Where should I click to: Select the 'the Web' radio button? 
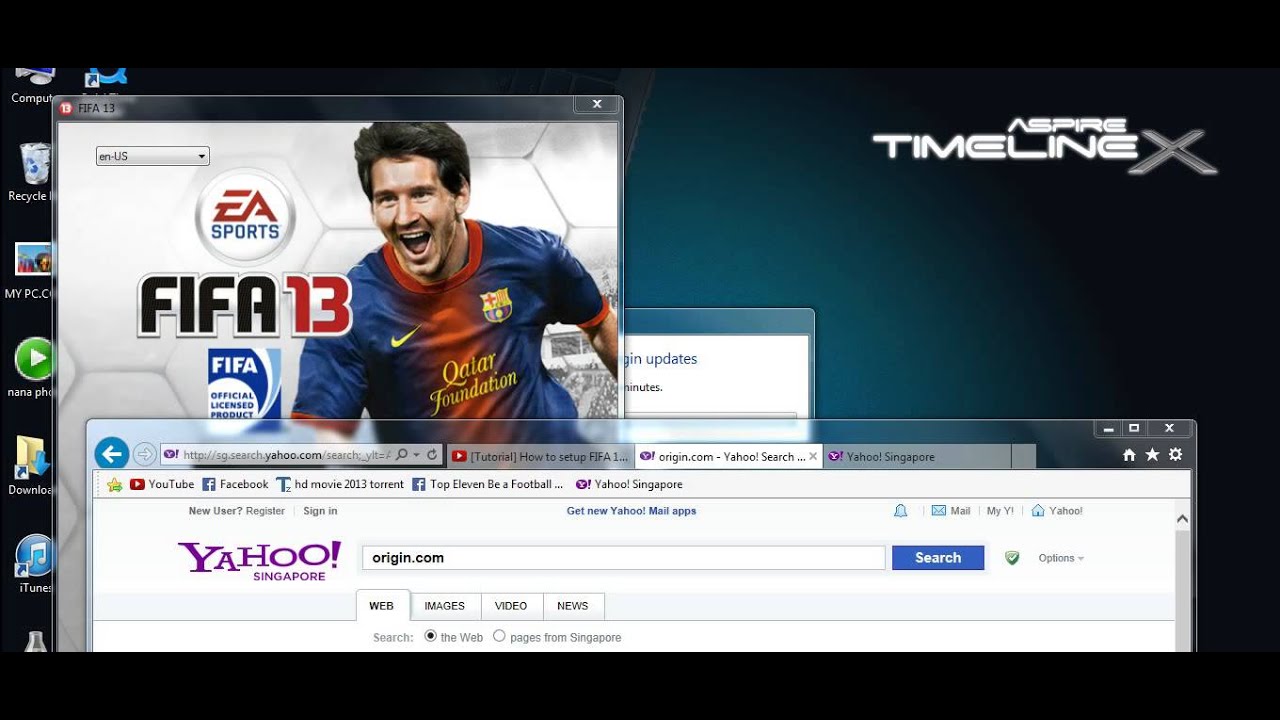431,636
